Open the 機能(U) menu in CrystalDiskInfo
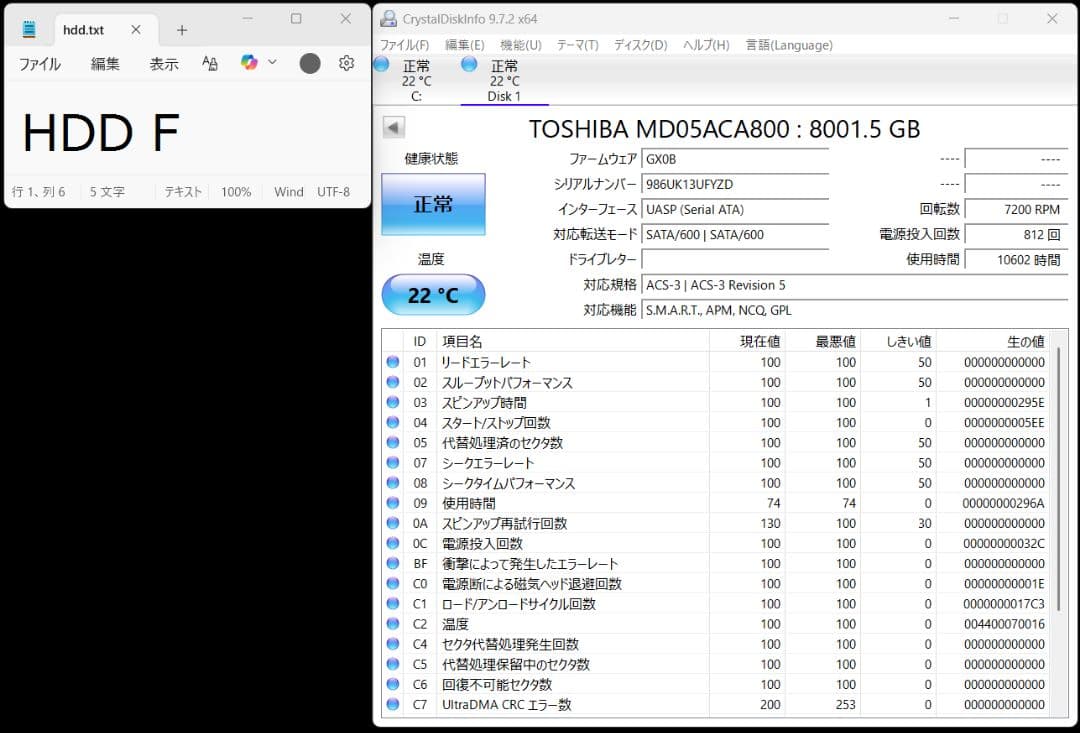This screenshot has height=733, width=1080. pos(518,44)
